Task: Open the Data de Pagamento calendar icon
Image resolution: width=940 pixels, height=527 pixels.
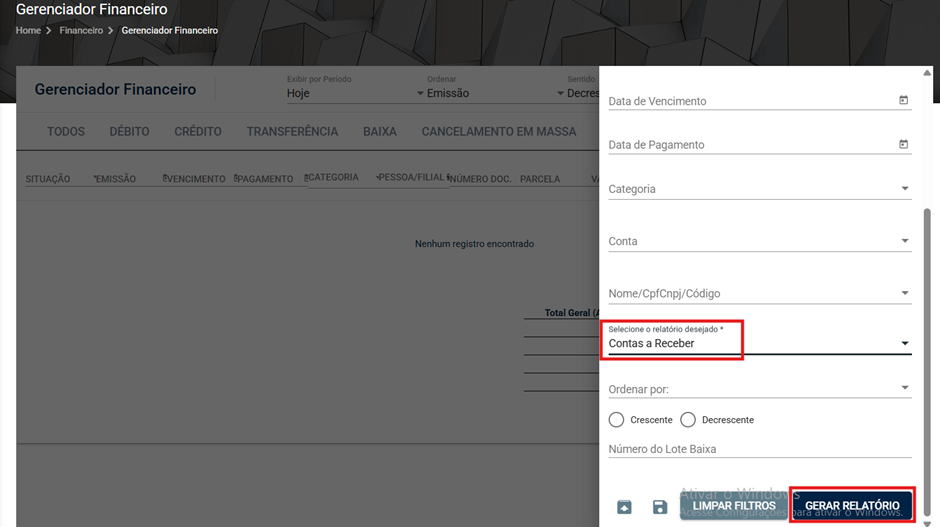Action: [x=903, y=144]
